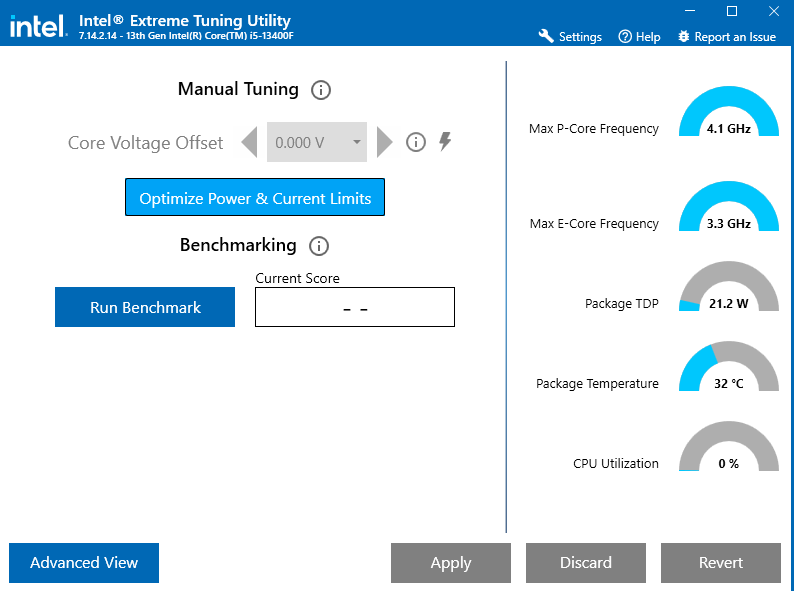Screen dimensions: 794x591
Task: Open Help via the question mark icon
Action: [x=625, y=36]
